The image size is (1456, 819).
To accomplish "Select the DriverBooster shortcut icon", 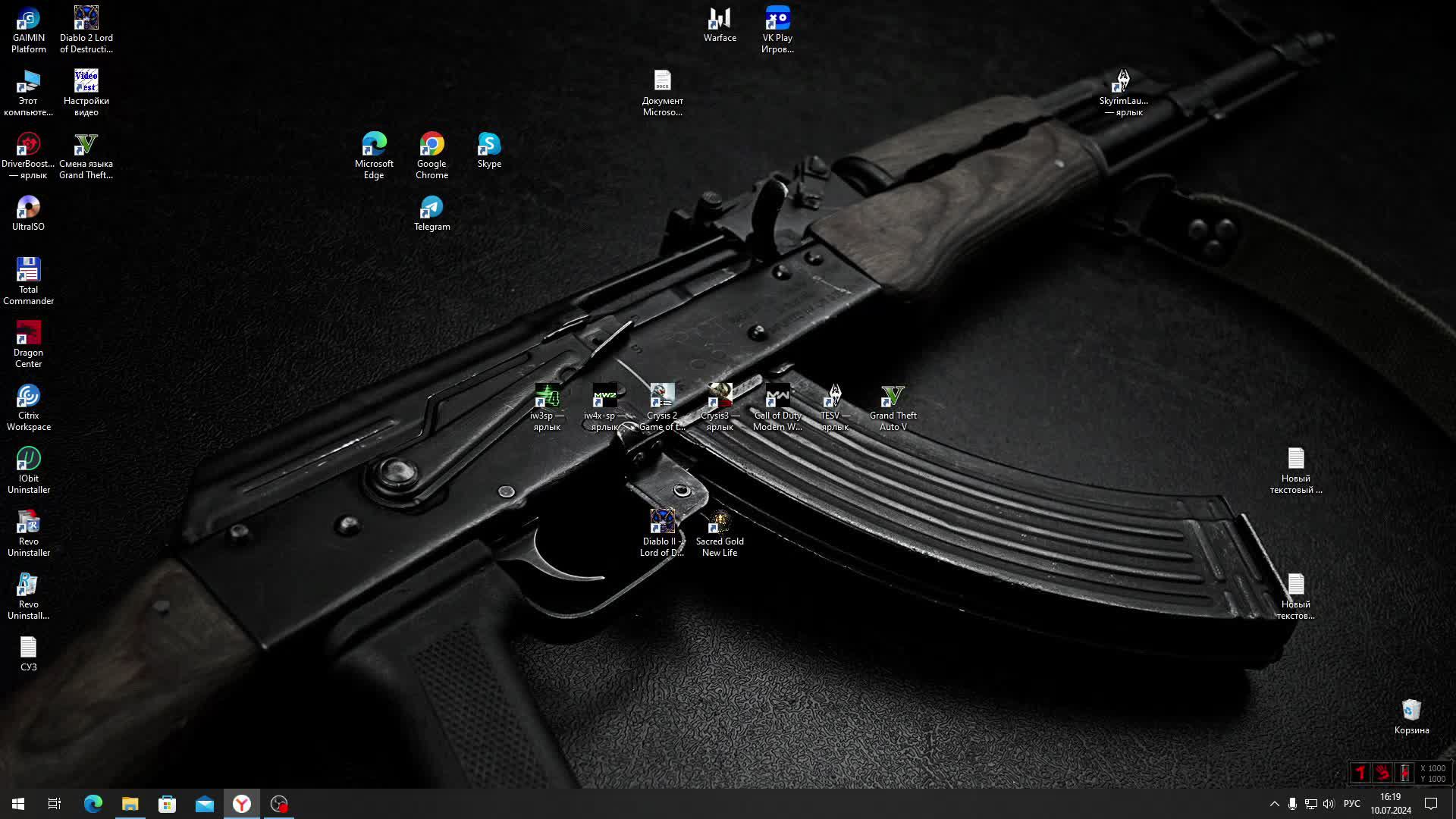I will coord(28,156).
